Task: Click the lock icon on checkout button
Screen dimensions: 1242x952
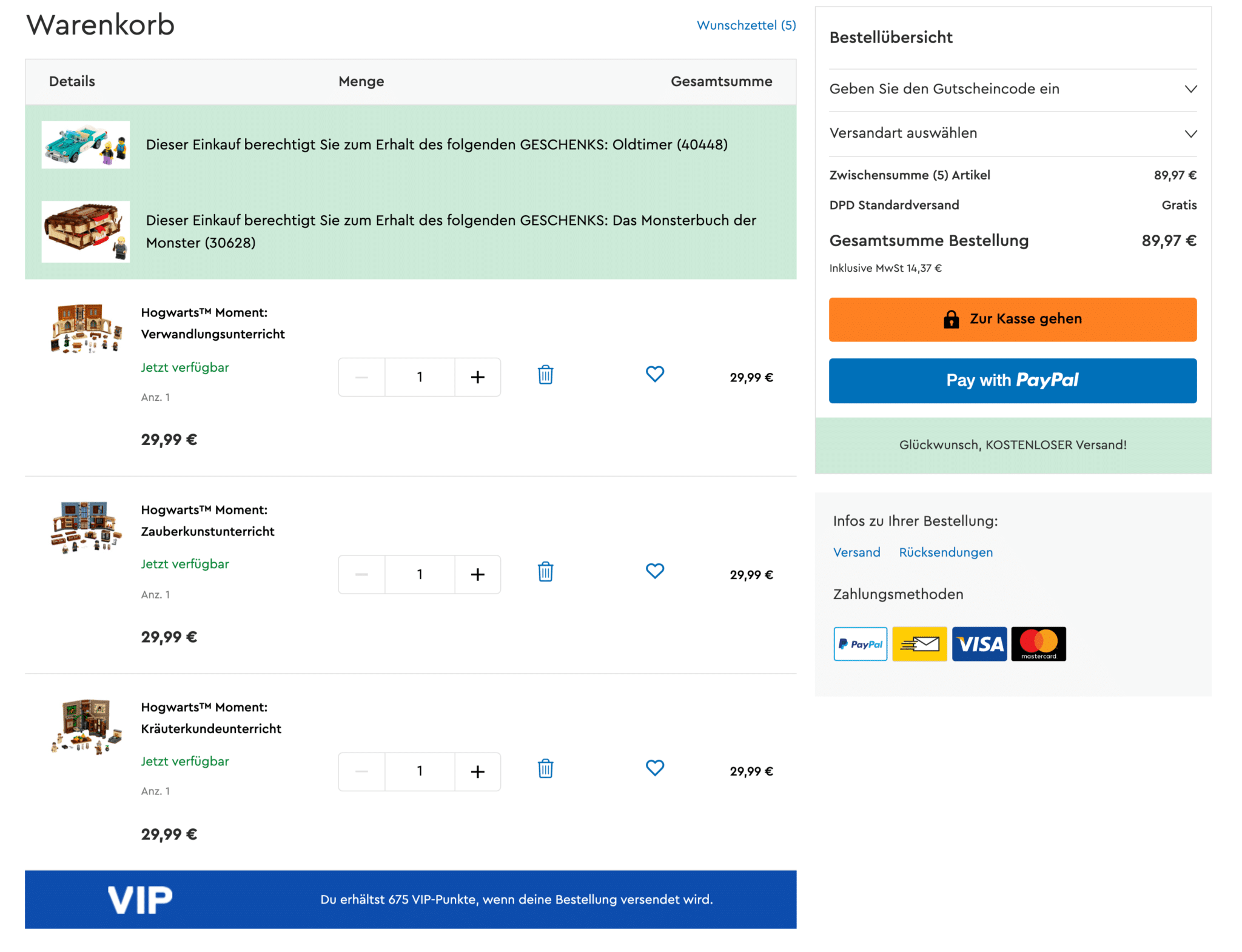Action: point(951,319)
